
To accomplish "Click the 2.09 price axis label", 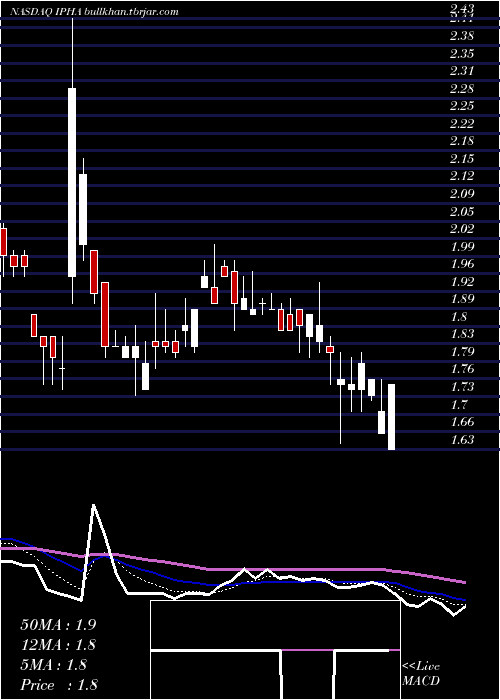I will (461, 194).
